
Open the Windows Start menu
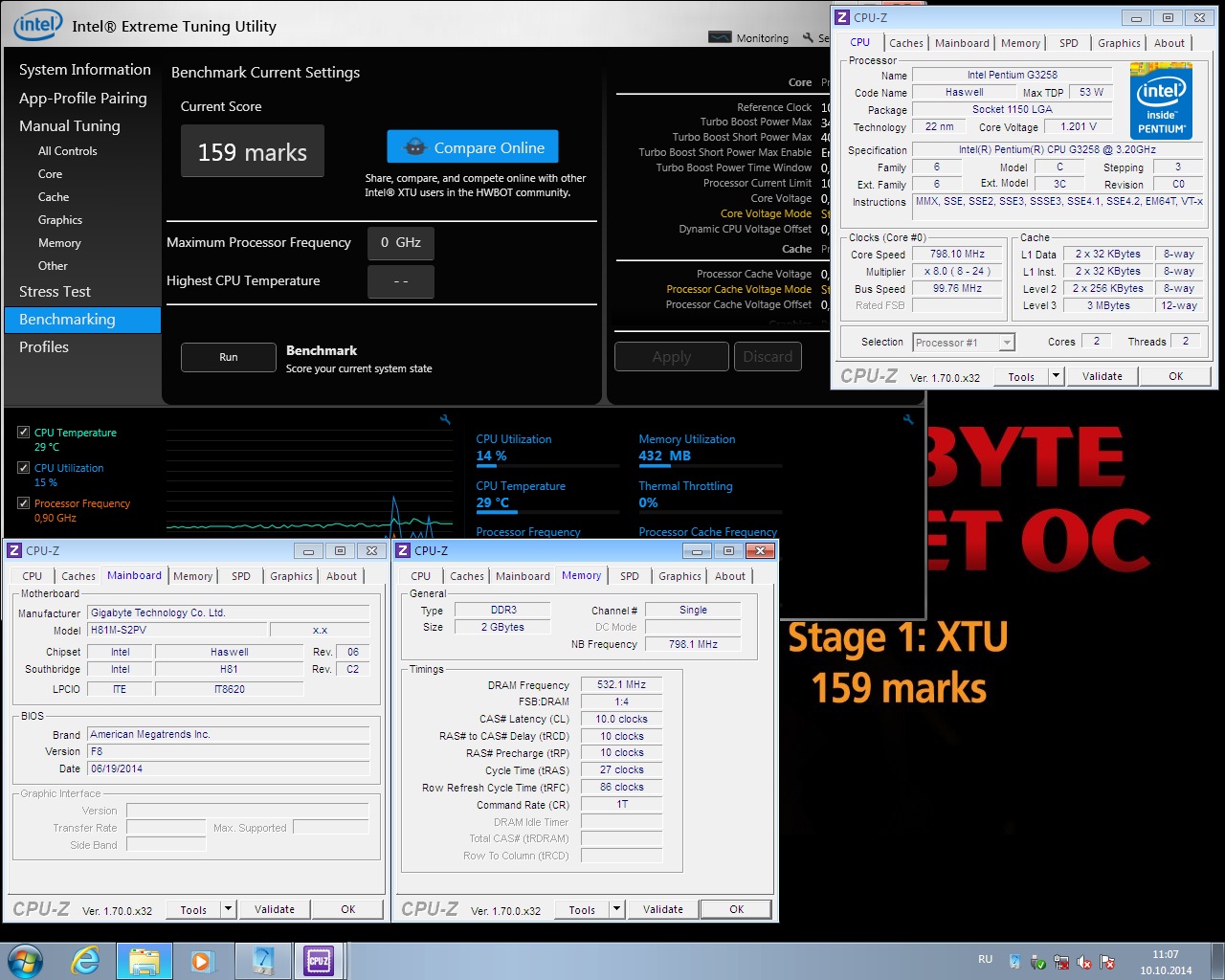25,960
